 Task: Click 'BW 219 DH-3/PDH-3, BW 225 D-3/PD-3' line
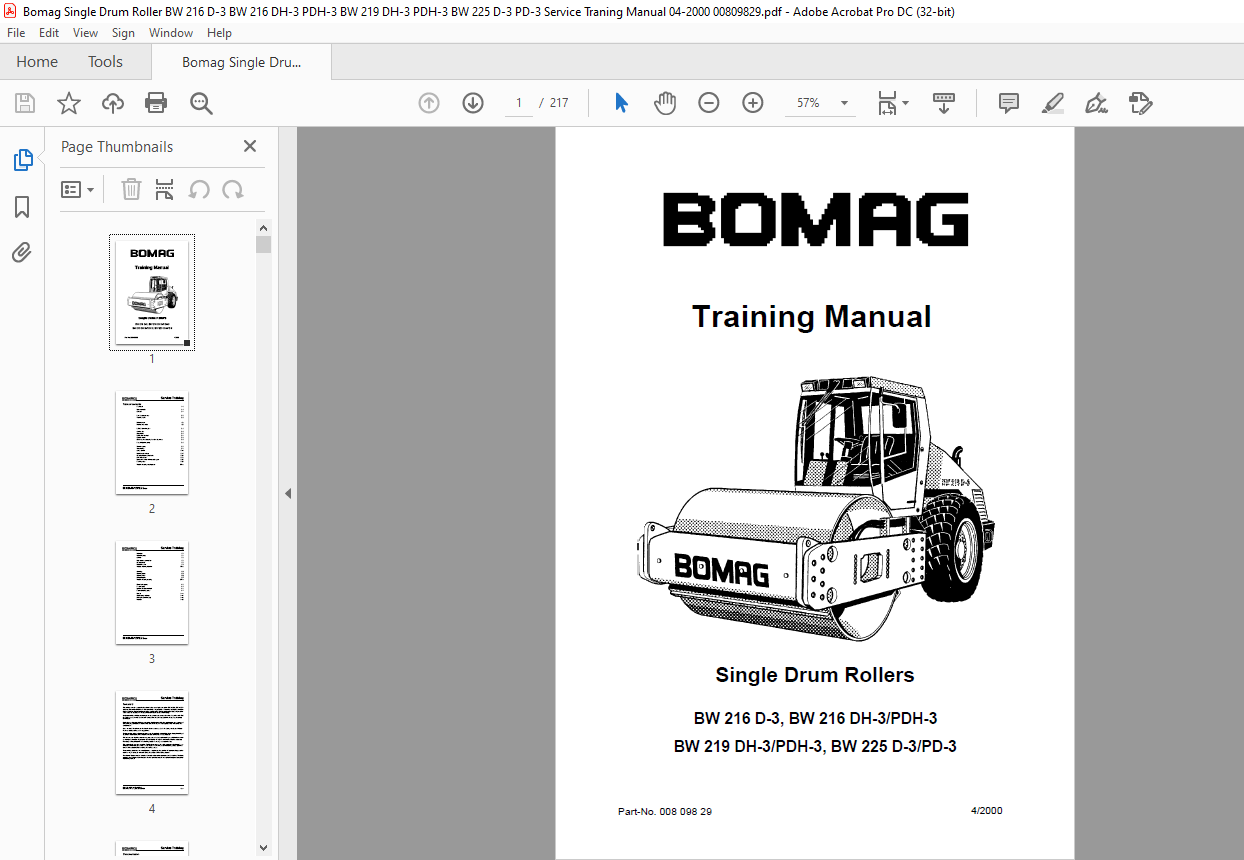point(815,746)
